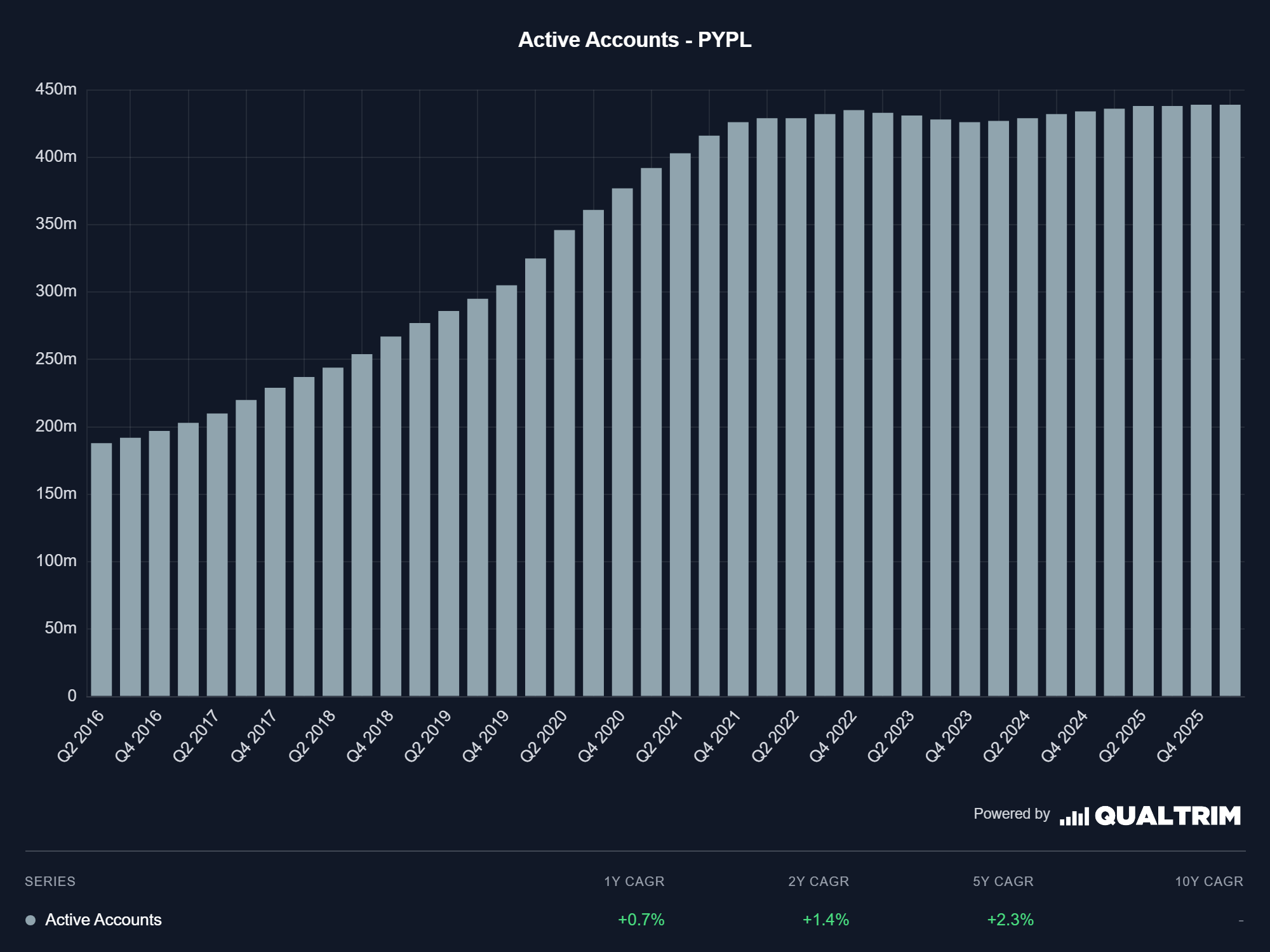This screenshot has height=952, width=1270.
Task: Click the 'Q4 2020' x-axis label
Action: 601,736
